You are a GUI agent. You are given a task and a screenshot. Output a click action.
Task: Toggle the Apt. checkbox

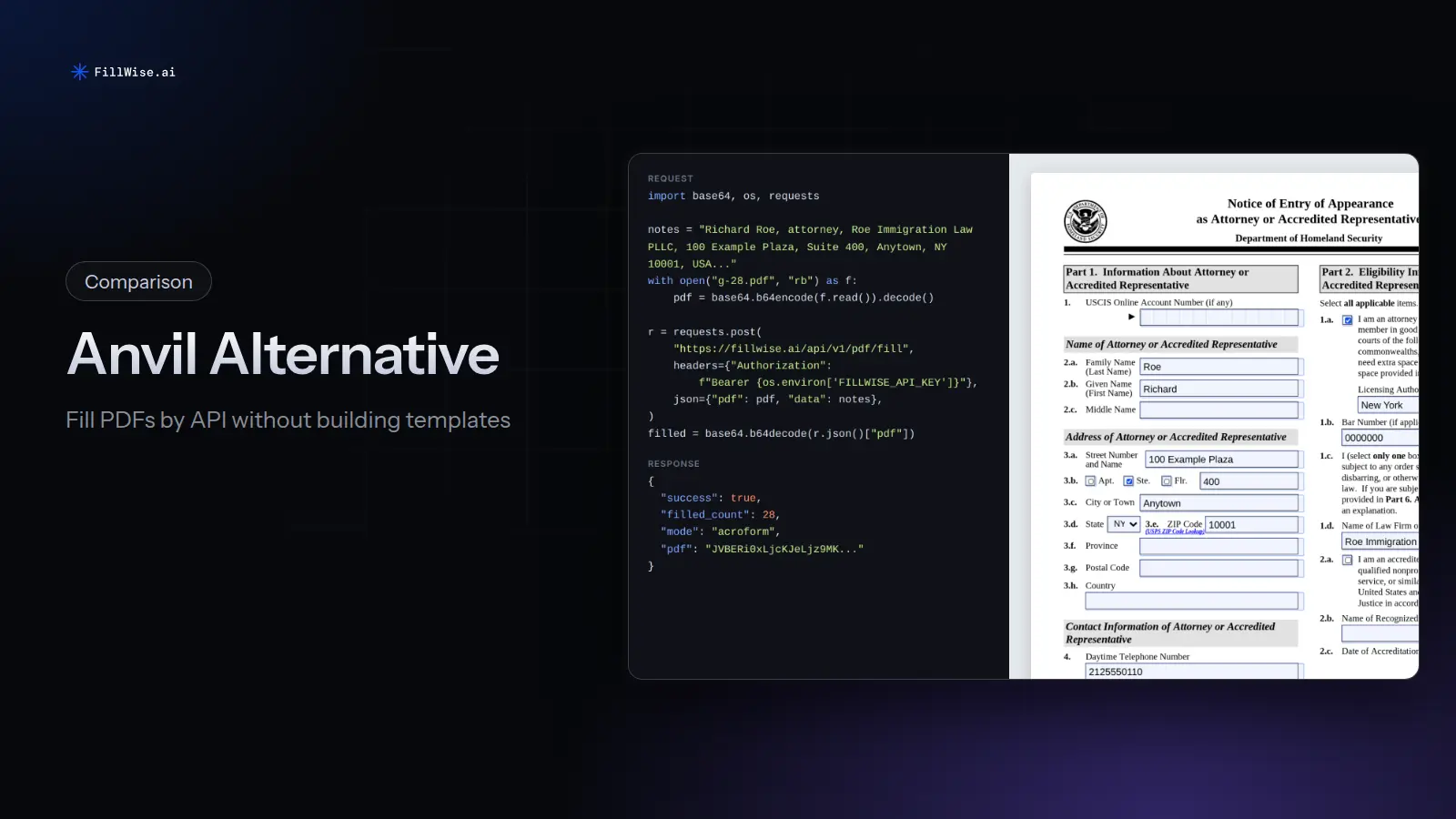[1090, 480]
